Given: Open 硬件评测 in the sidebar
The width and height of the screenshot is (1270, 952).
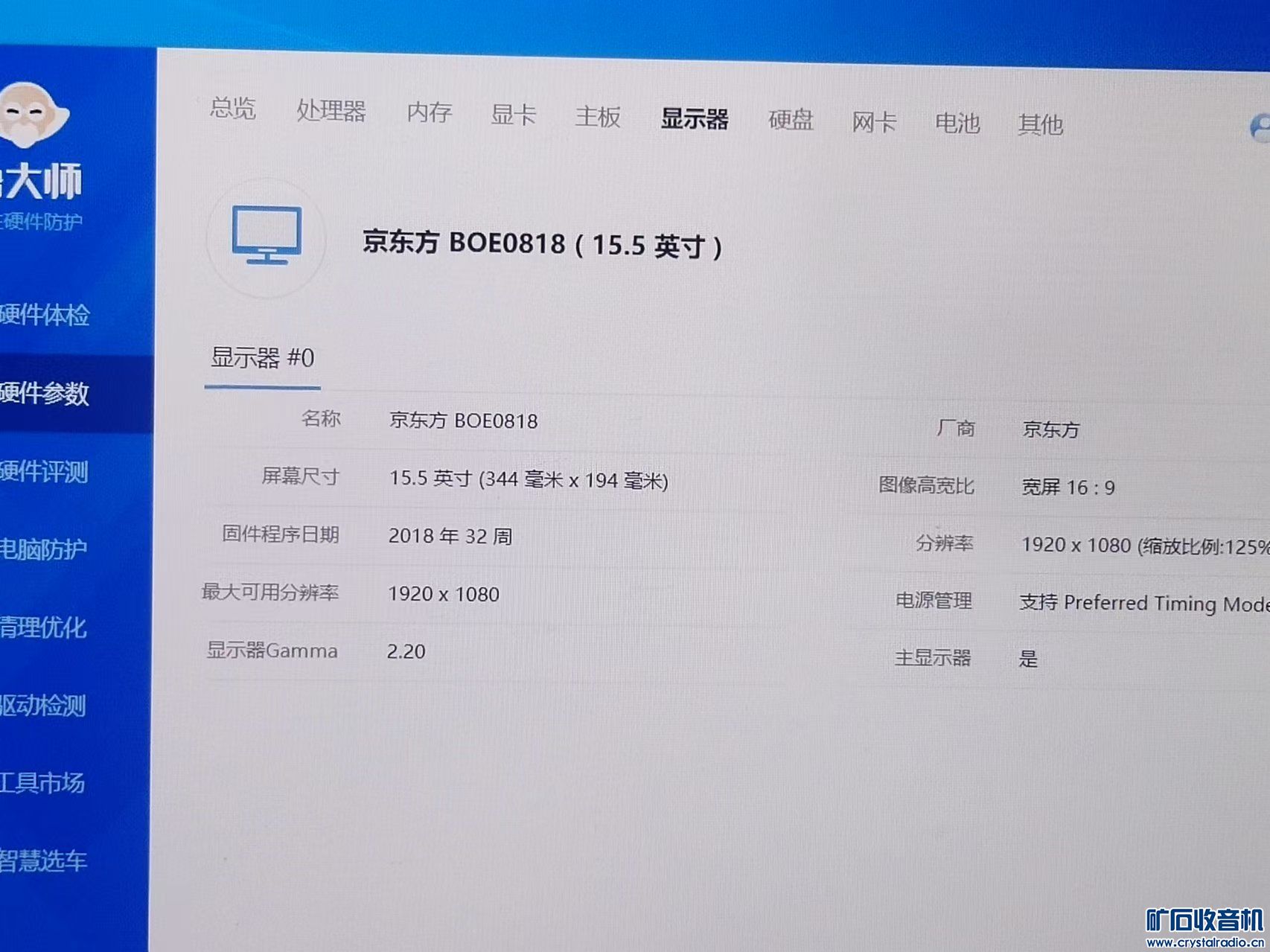Looking at the screenshot, I should (44, 472).
